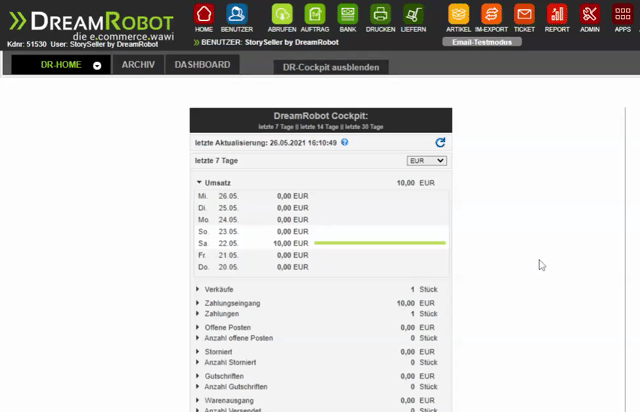Open the DR-HOME dropdown arrow
The image size is (640, 412).
(x=97, y=66)
